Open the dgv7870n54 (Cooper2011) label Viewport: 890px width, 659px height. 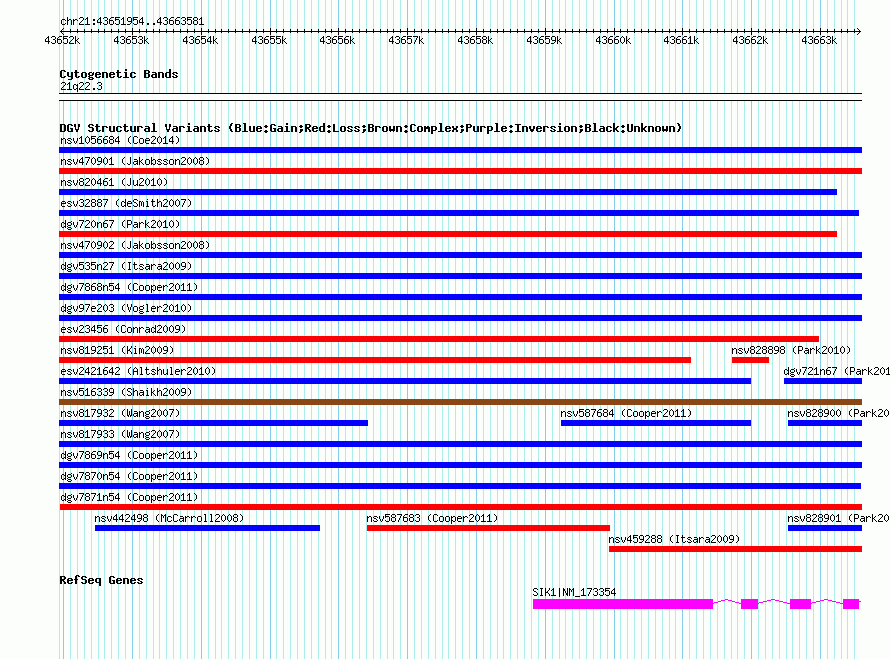click(x=129, y=476)
